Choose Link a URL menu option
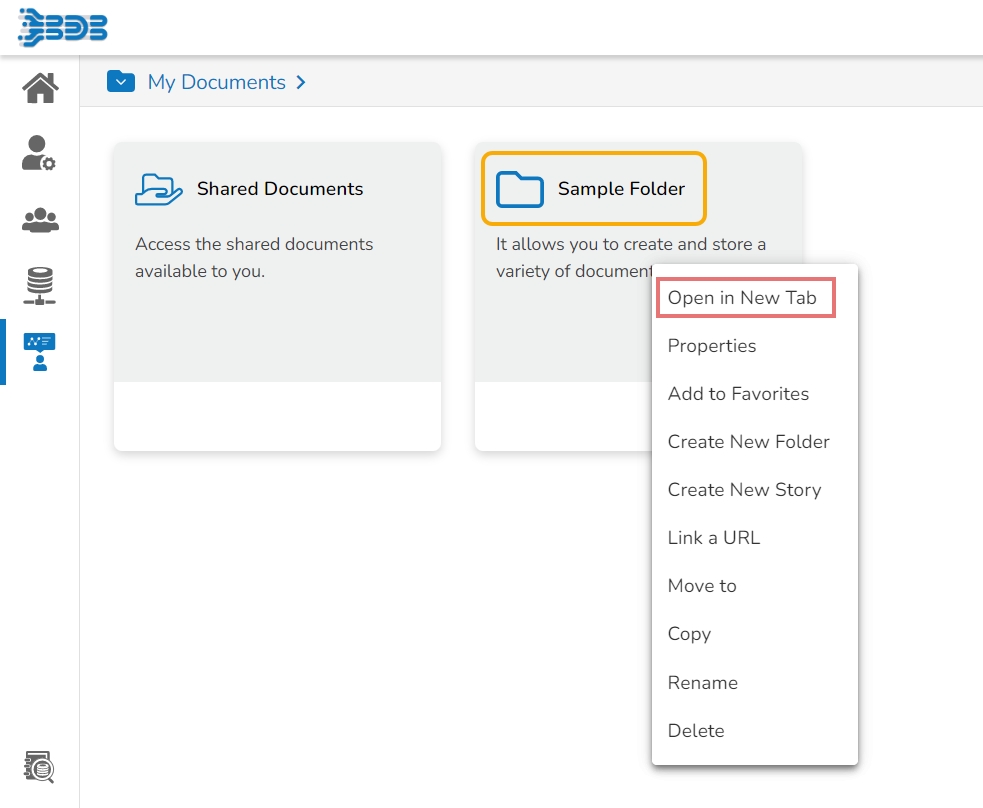 click(714, 538)
